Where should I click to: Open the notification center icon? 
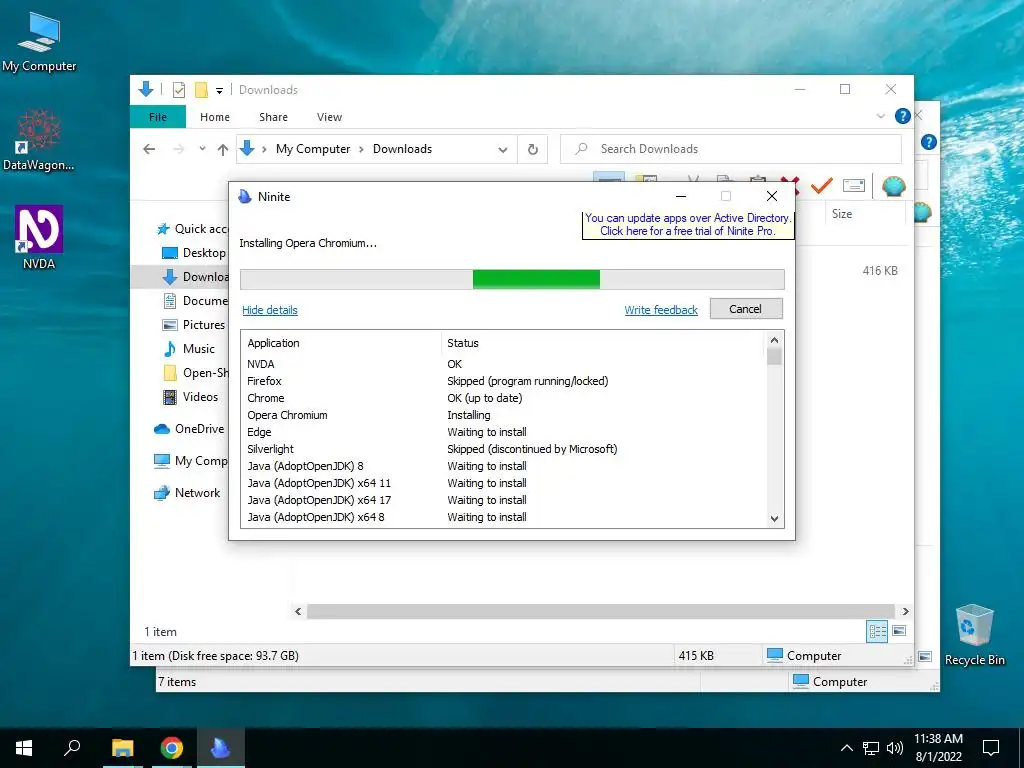click(991, 748)
